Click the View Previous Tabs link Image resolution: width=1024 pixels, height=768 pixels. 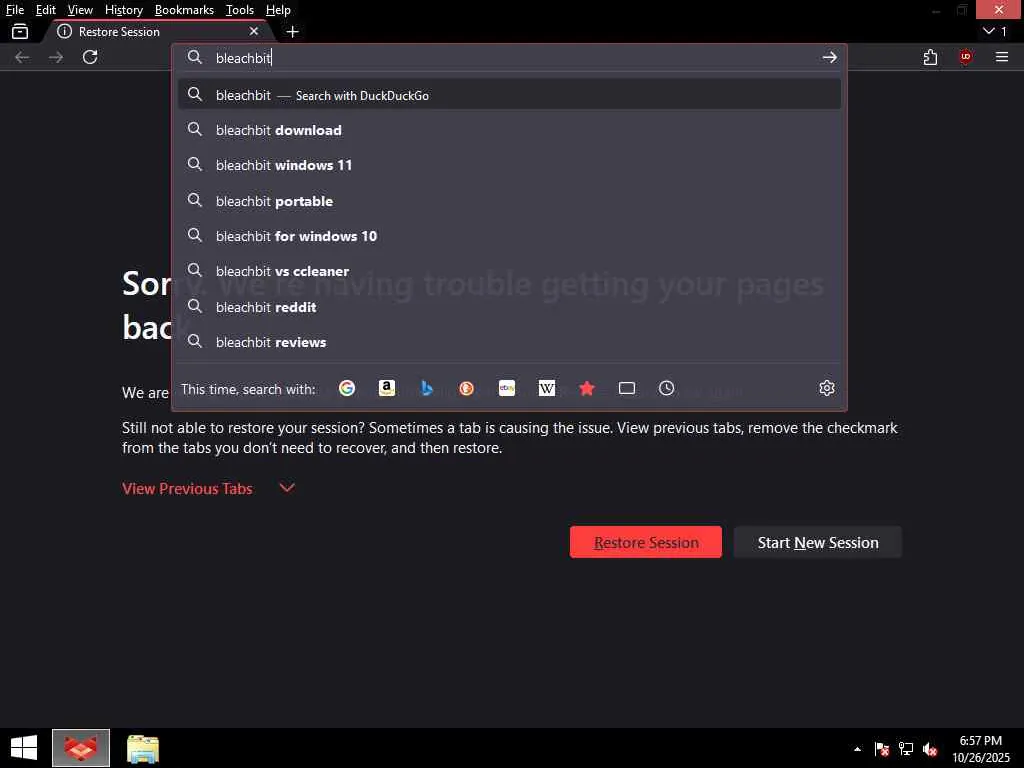click(x=187, y=488)
